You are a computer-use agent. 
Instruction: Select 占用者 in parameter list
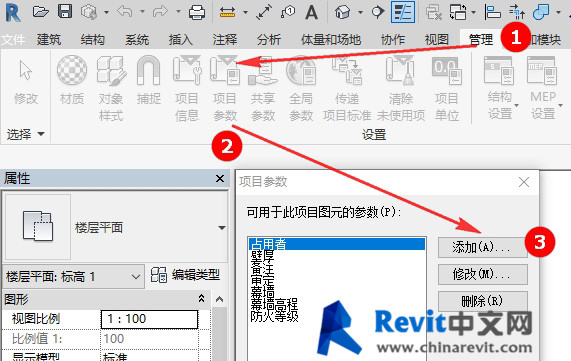(337, 244)
